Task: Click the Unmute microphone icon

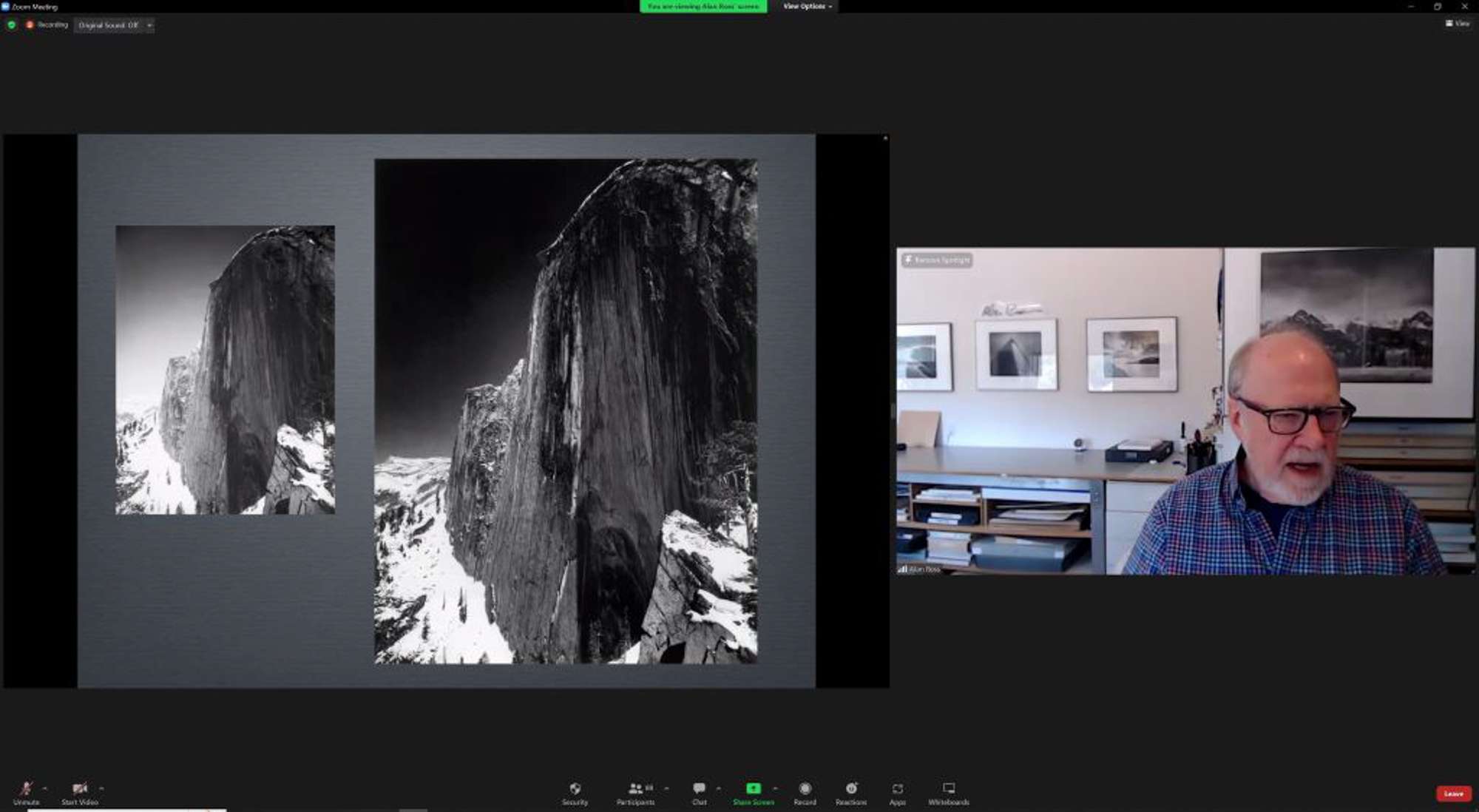Action: point(26,788)
